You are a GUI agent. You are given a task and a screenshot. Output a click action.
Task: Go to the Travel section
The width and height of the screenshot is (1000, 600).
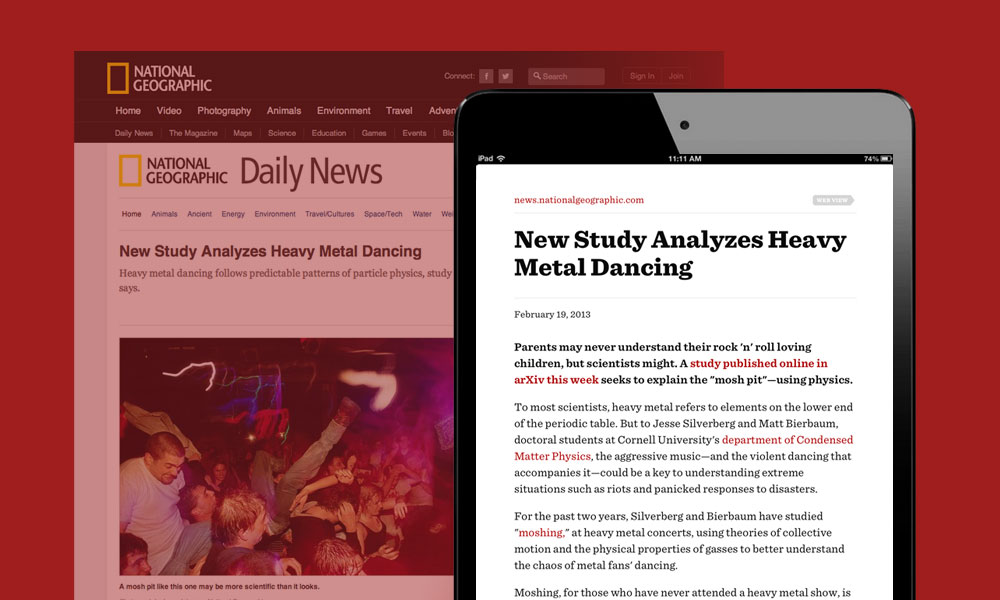pos(399,110)
